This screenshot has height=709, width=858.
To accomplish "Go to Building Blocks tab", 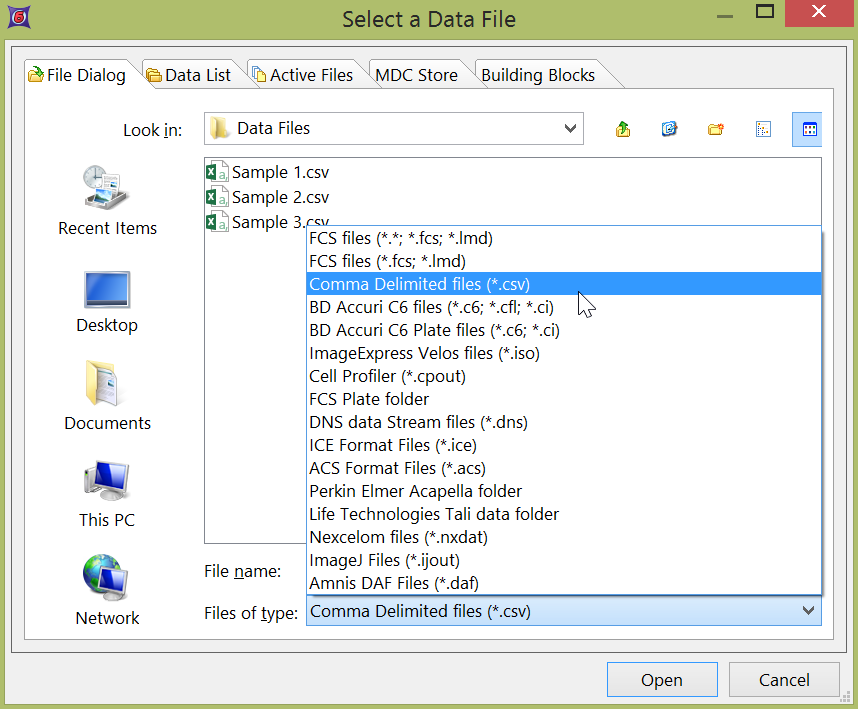I will (x=538, y=75).
